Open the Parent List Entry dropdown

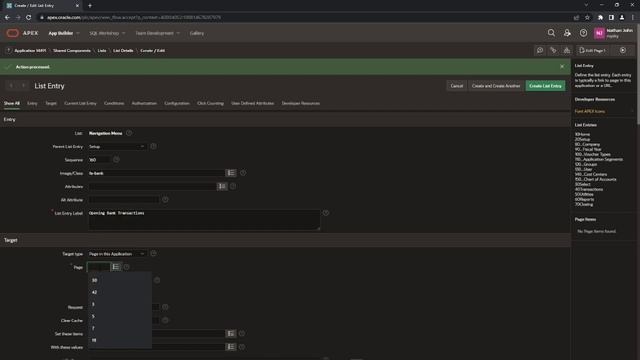[x=117, y=147]
